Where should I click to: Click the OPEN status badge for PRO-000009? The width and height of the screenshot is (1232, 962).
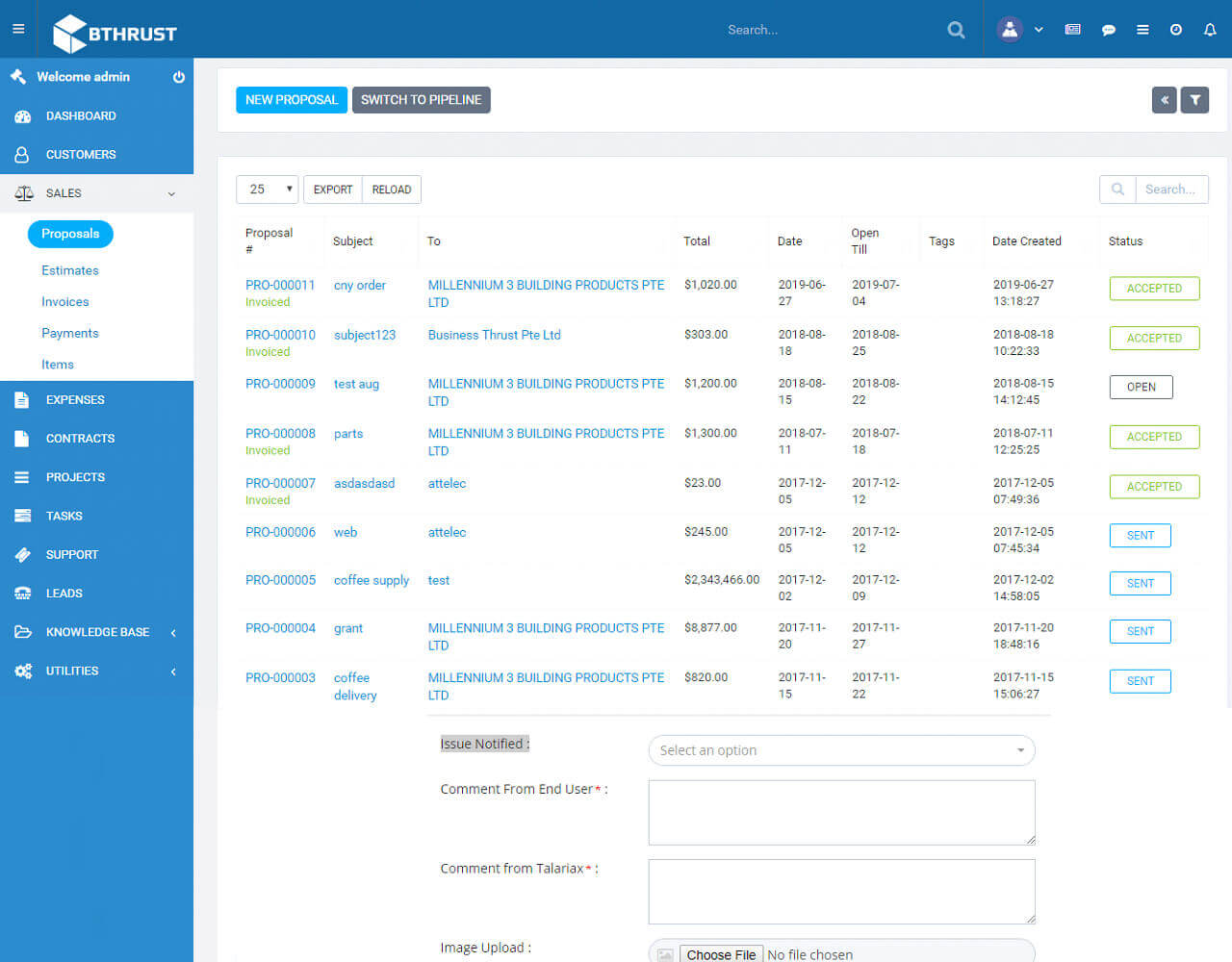pyautogui.click(x=1142, y=388)
